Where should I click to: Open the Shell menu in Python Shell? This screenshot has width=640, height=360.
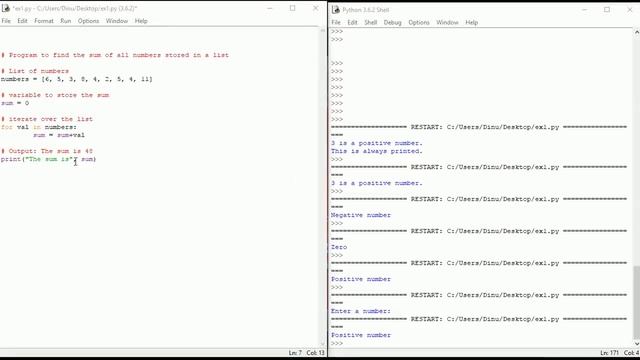point(371,22)
